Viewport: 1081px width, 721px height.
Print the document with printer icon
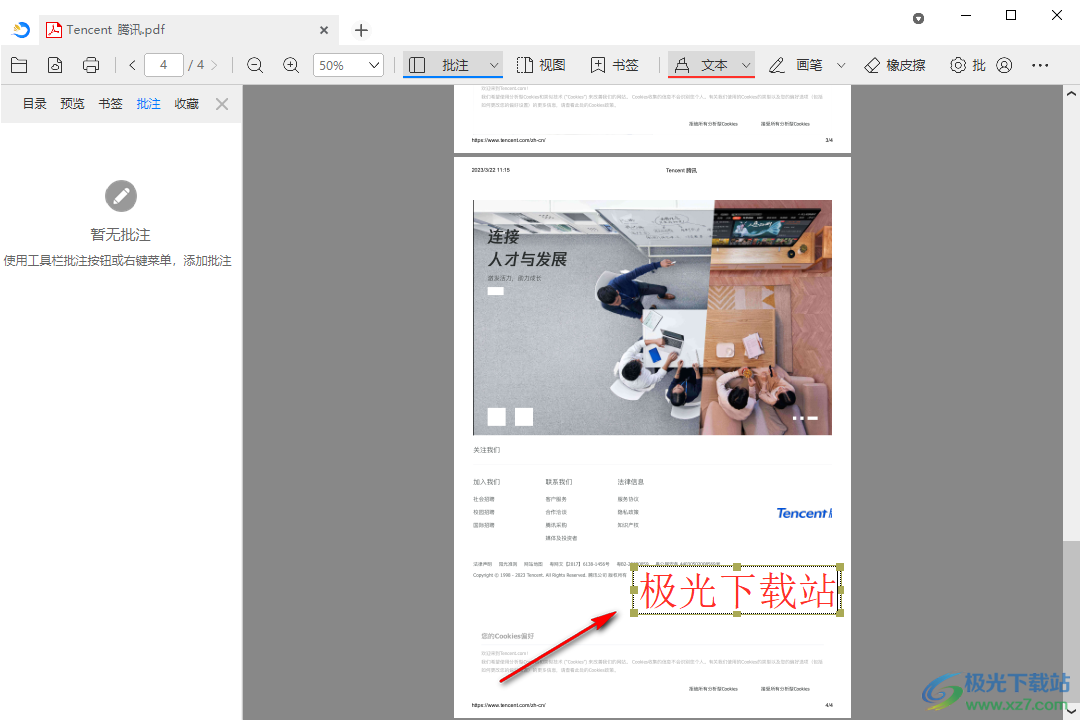(91, 65)
